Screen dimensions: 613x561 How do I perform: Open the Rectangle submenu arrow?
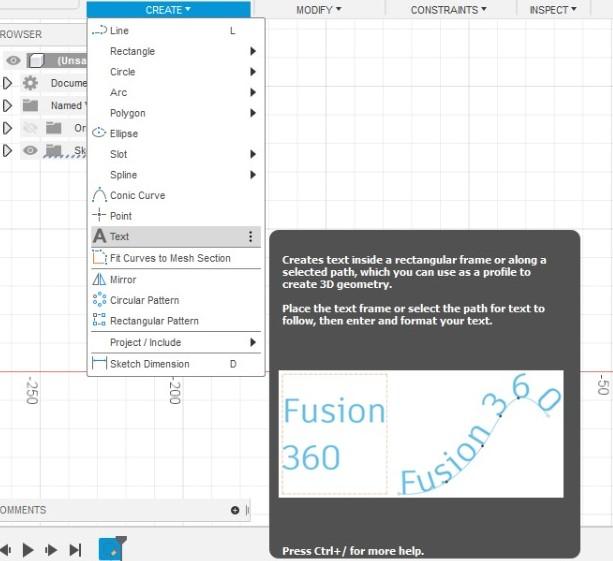point(253,51)
